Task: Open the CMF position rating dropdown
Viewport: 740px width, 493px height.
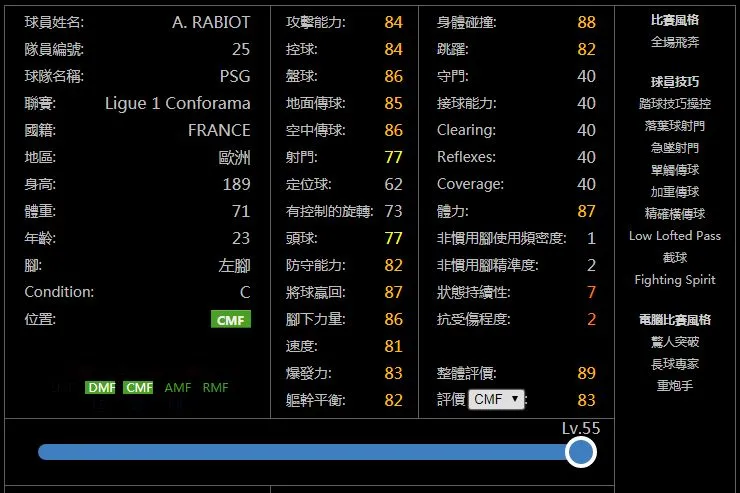Action: point(496,400)
